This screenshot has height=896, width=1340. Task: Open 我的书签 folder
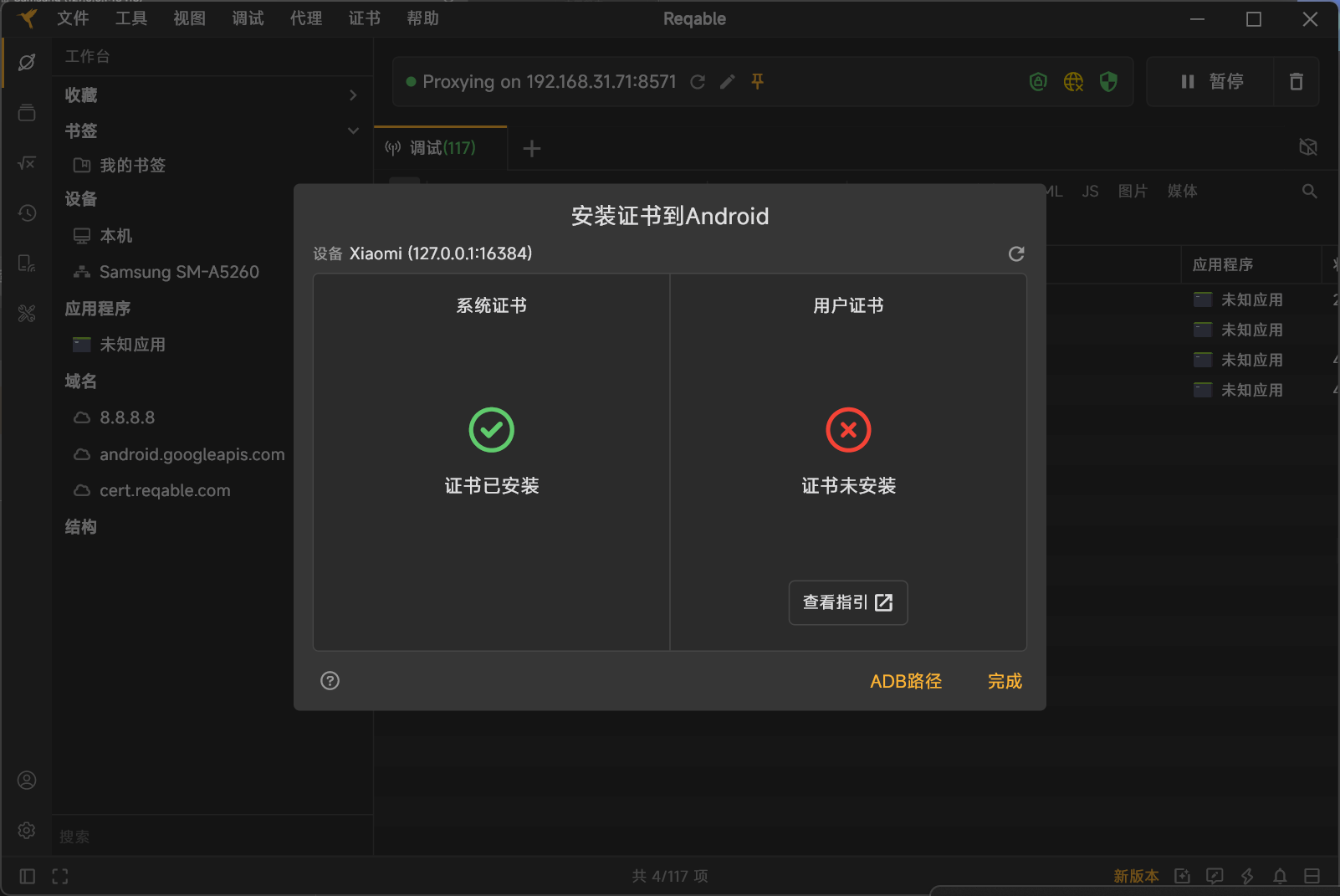[132, 166]
